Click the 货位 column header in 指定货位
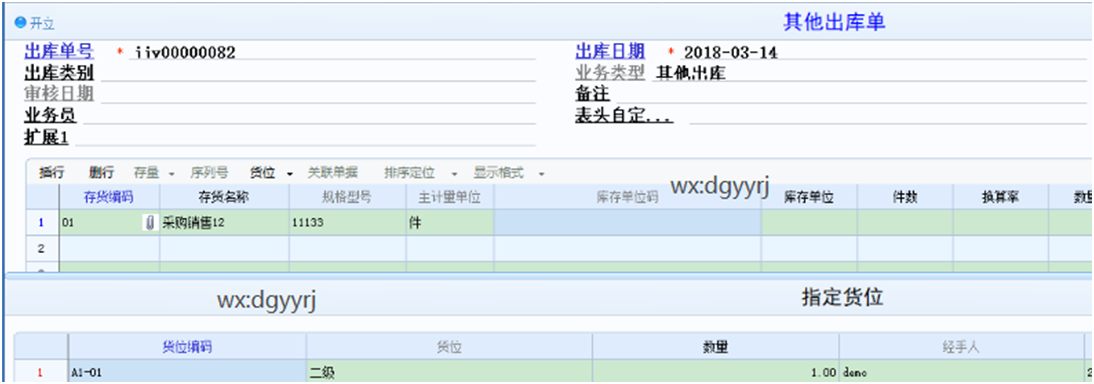This screenshot has width=1094, height=384. 449,346
